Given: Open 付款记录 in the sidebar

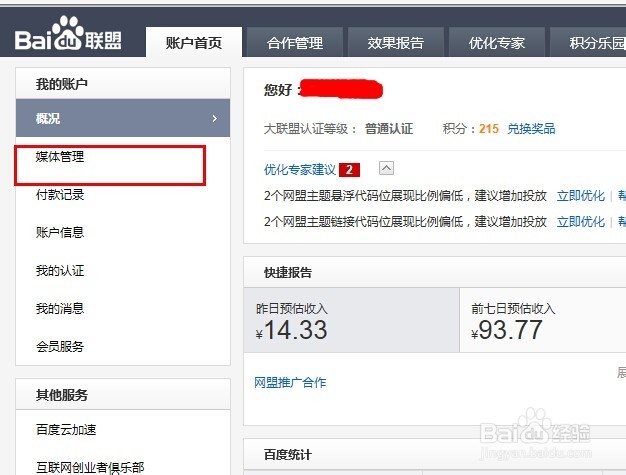Looking at the screenshot, I should (60, 194).
